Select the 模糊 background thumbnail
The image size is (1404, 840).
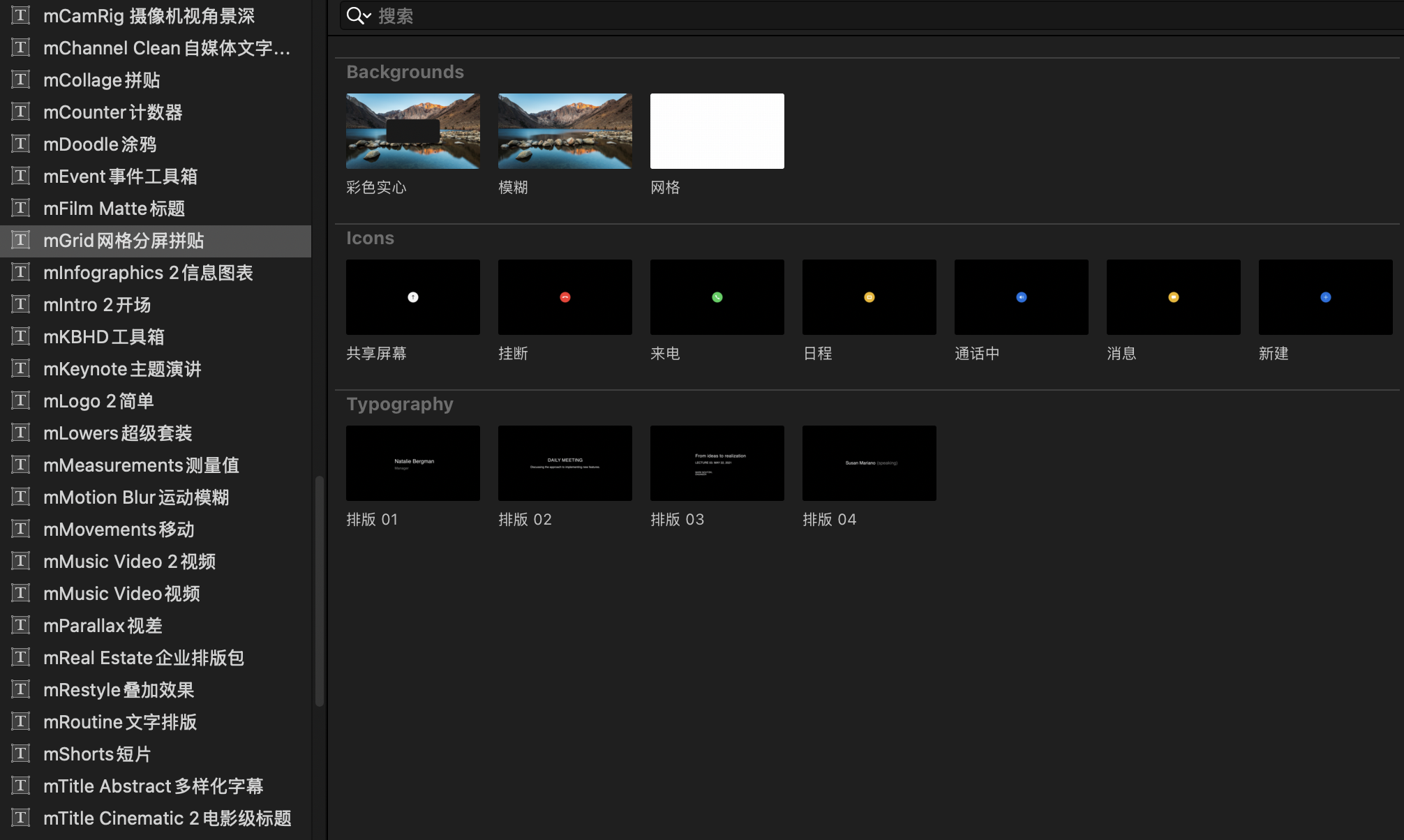pos(565,131)
